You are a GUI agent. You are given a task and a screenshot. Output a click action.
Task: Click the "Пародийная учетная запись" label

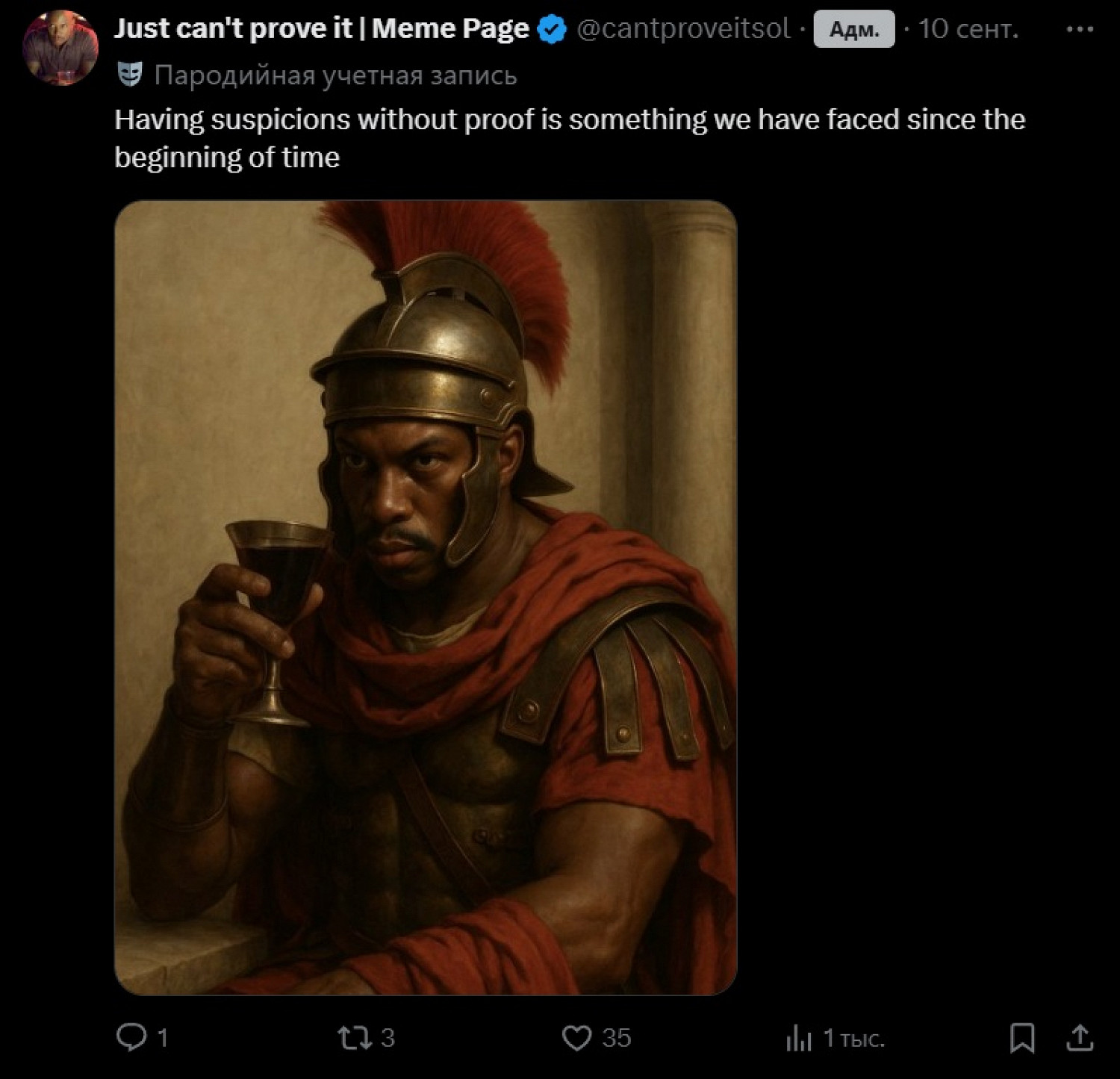pyautogui.click(x=335, y=75)
